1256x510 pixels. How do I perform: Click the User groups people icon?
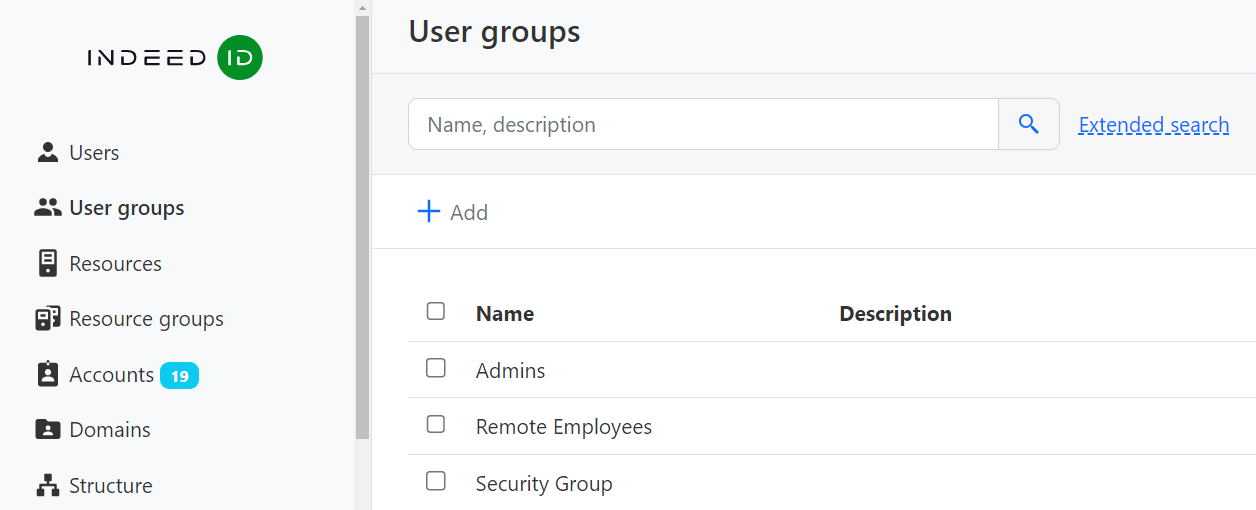click(x=47, y=208)
